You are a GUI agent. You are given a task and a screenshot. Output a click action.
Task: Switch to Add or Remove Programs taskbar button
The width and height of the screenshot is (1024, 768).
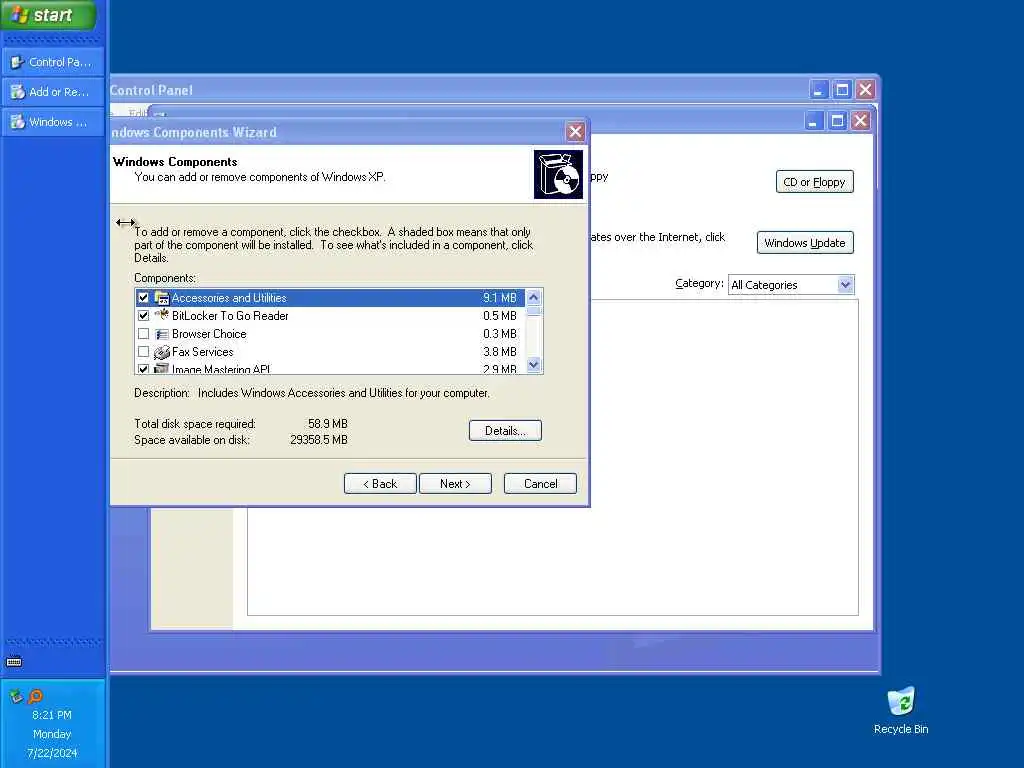(54, 92)
